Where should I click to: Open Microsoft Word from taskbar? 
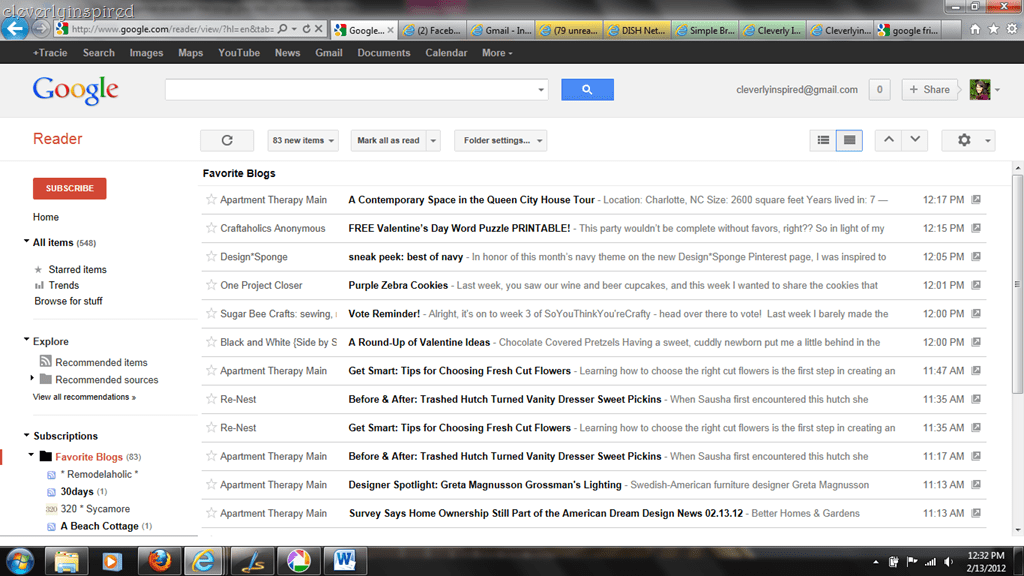coord(344,561)
